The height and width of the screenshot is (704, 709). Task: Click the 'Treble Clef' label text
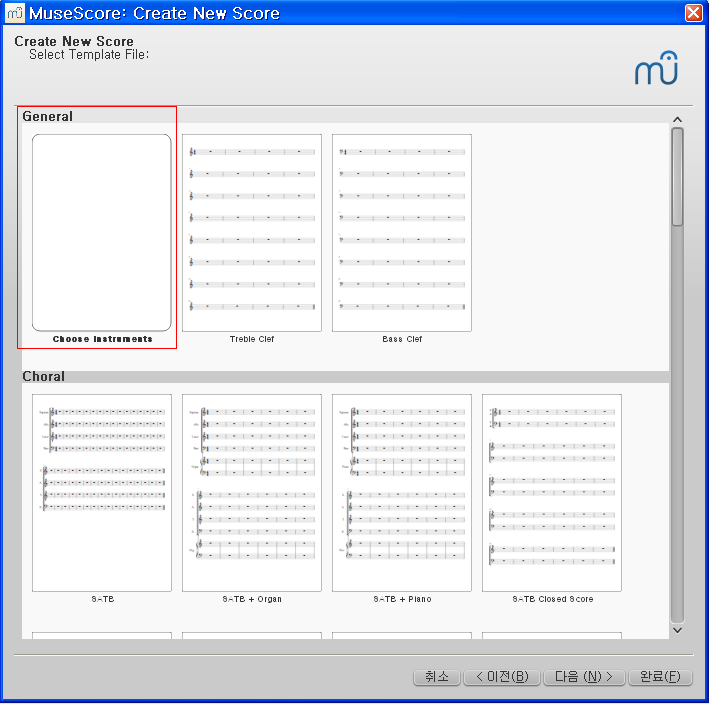click(x=252, y=339)
